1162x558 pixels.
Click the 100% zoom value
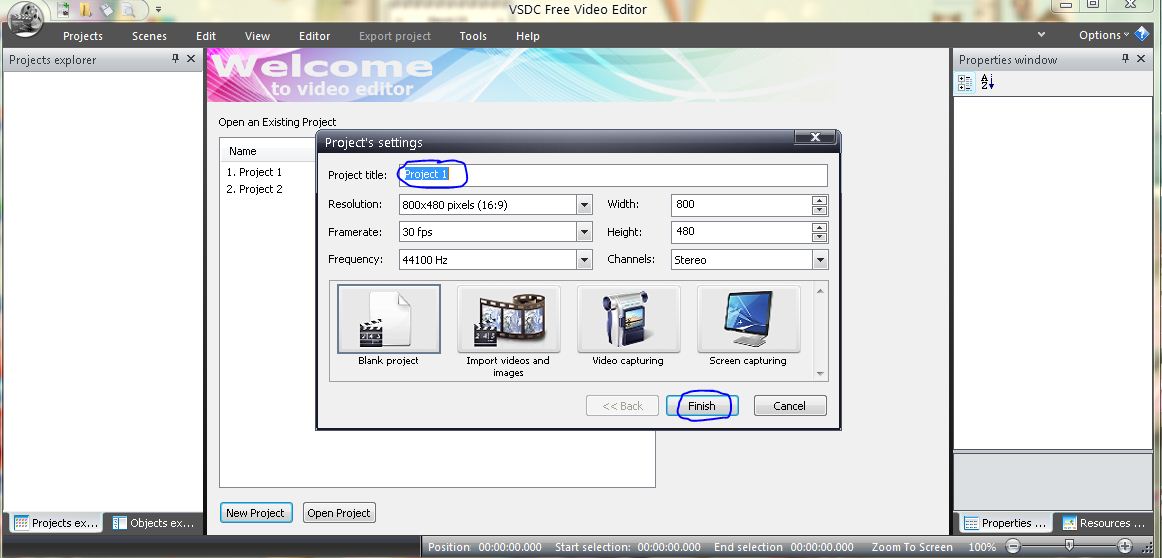(x=983, y=547)
